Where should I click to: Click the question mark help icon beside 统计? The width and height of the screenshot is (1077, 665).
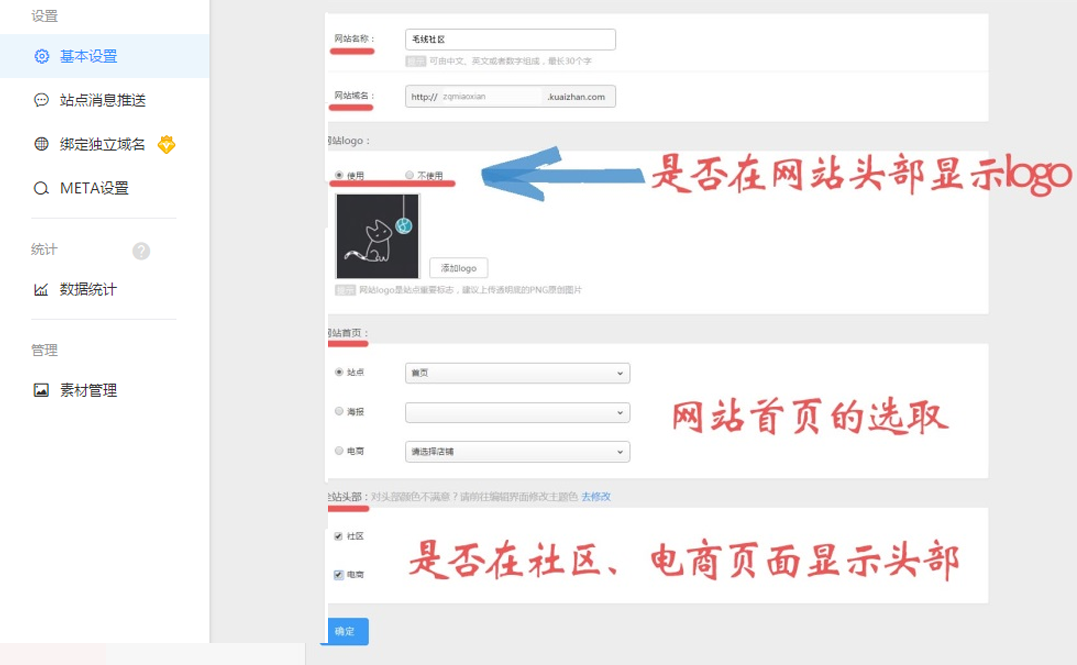pos(141,251)
